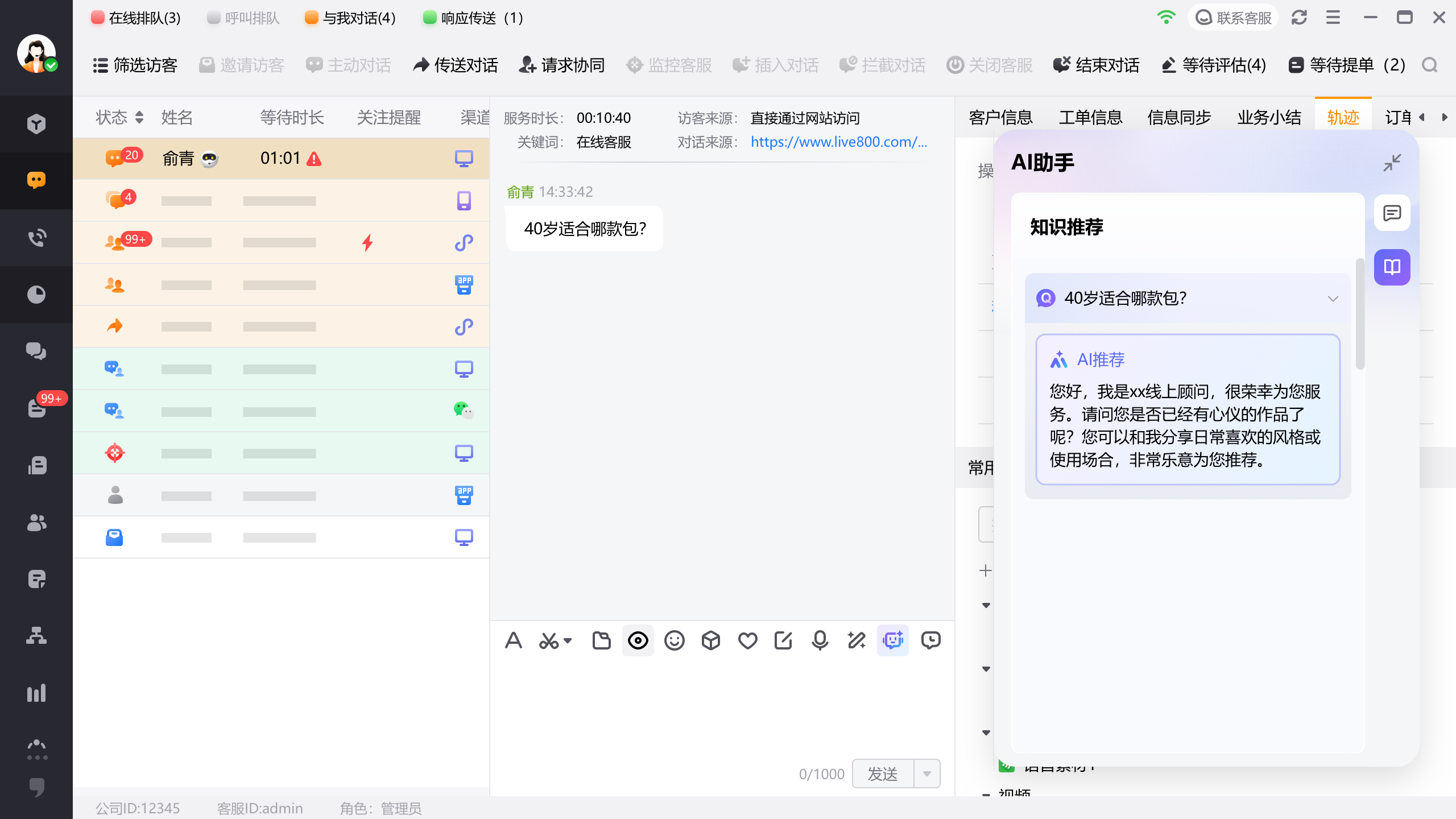The image size is (1456, 819).
Task: Open the screenshot tool dropdown arrow
Action: 567,641
